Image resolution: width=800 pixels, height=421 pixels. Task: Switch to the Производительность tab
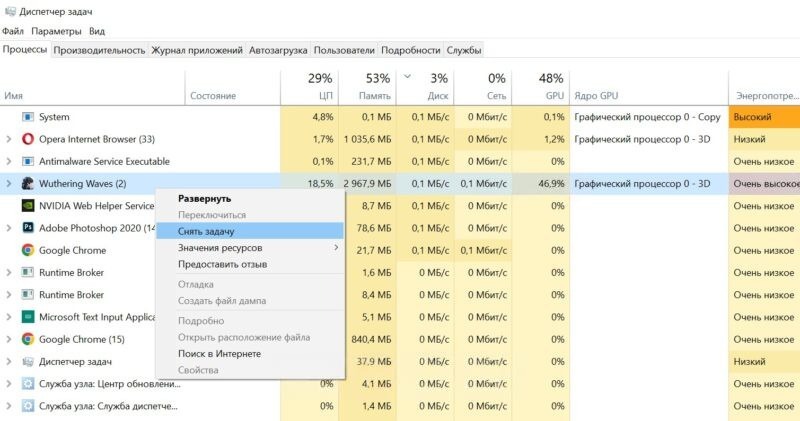99,50
